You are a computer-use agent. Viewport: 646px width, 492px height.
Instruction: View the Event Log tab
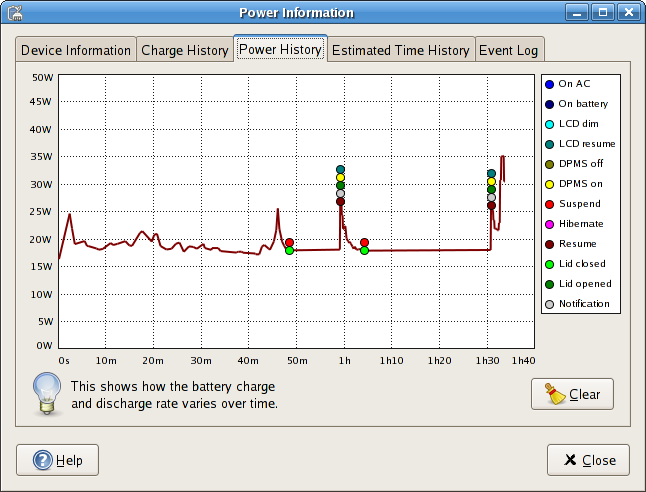(510, 50)
